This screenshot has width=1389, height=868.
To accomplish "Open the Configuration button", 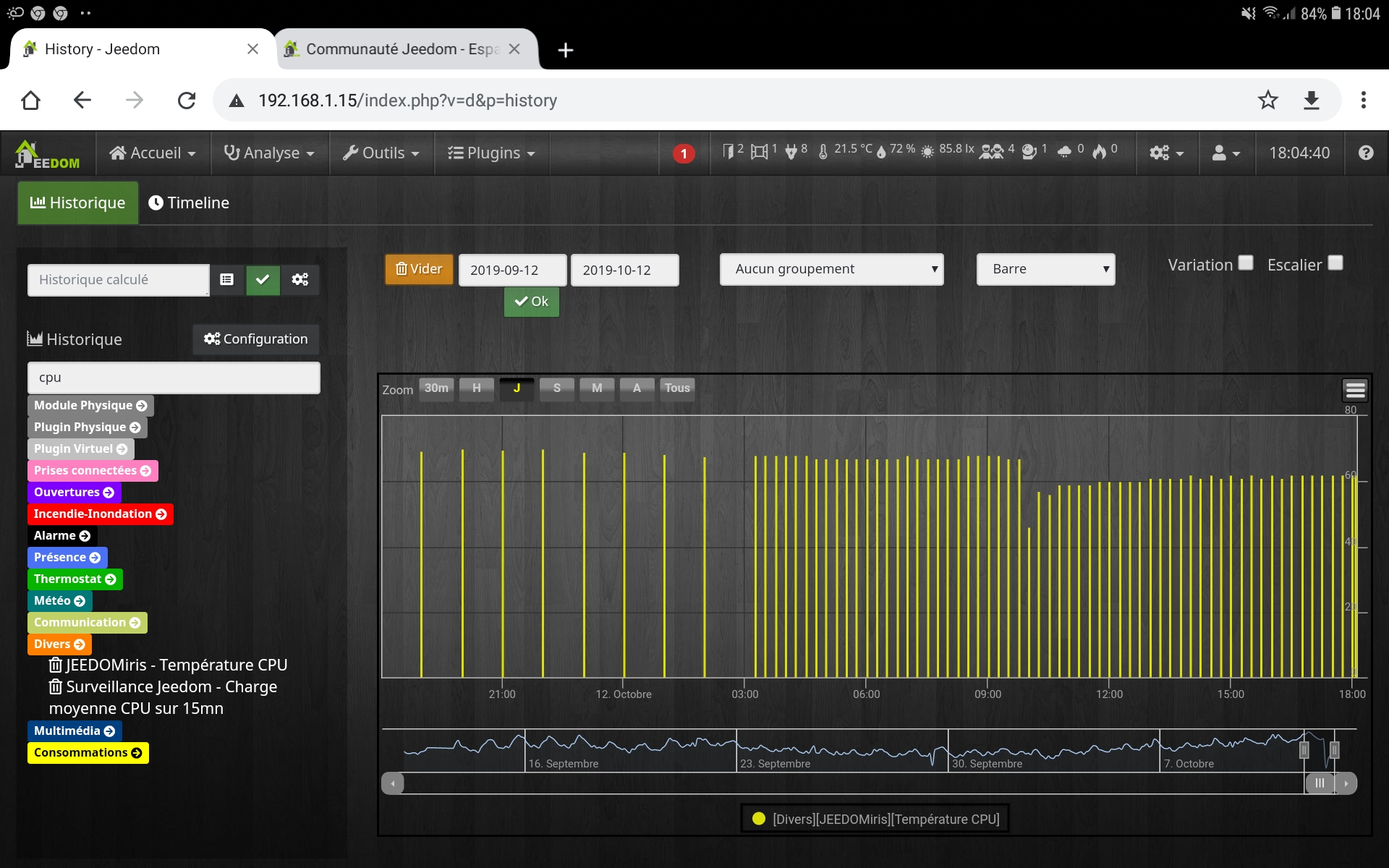I will point(256,339).
